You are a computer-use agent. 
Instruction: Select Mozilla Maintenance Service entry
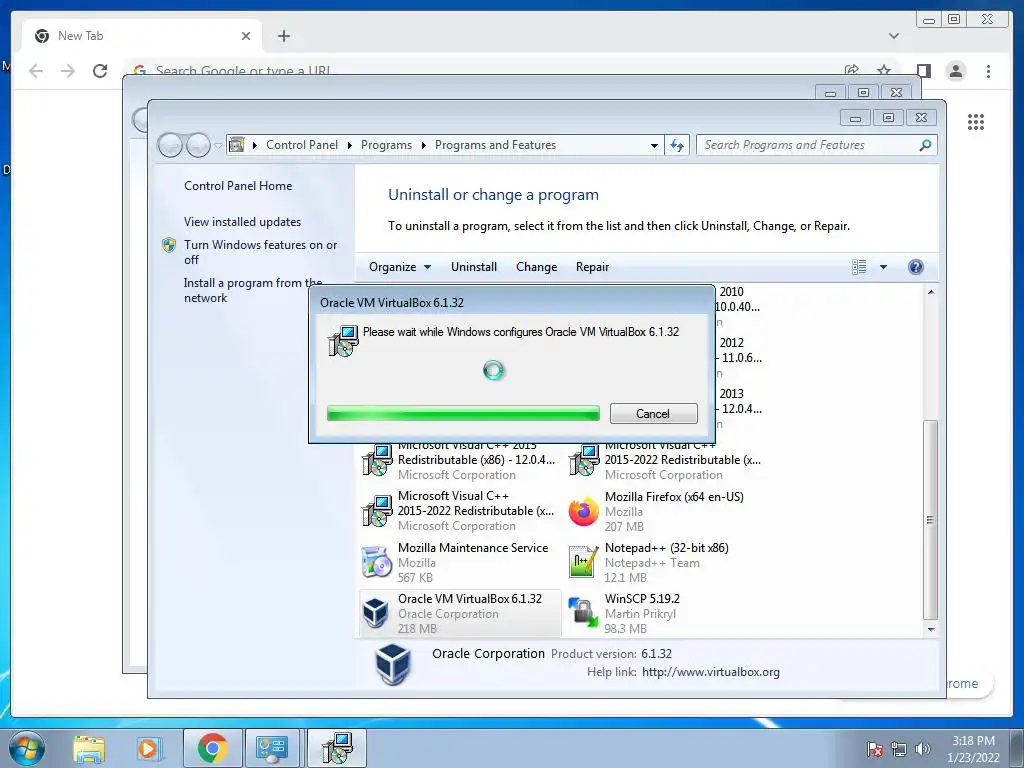tap(460, 562)
